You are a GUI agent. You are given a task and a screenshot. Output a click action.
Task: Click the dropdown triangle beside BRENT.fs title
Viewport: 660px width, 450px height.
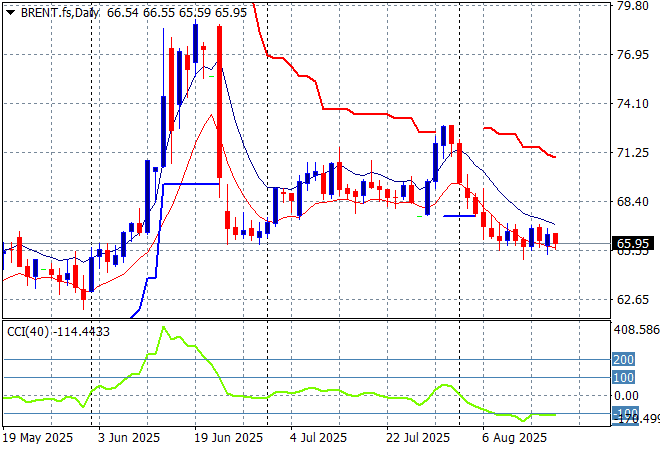click(10, 11)
